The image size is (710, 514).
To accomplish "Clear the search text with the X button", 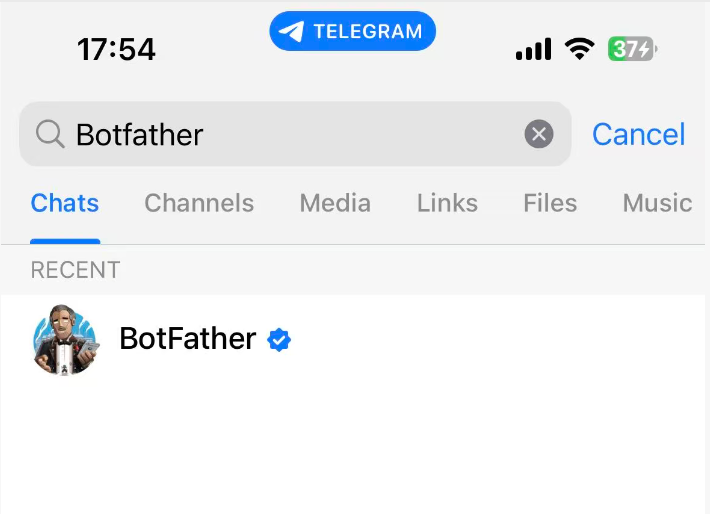I will click(539, 134).
